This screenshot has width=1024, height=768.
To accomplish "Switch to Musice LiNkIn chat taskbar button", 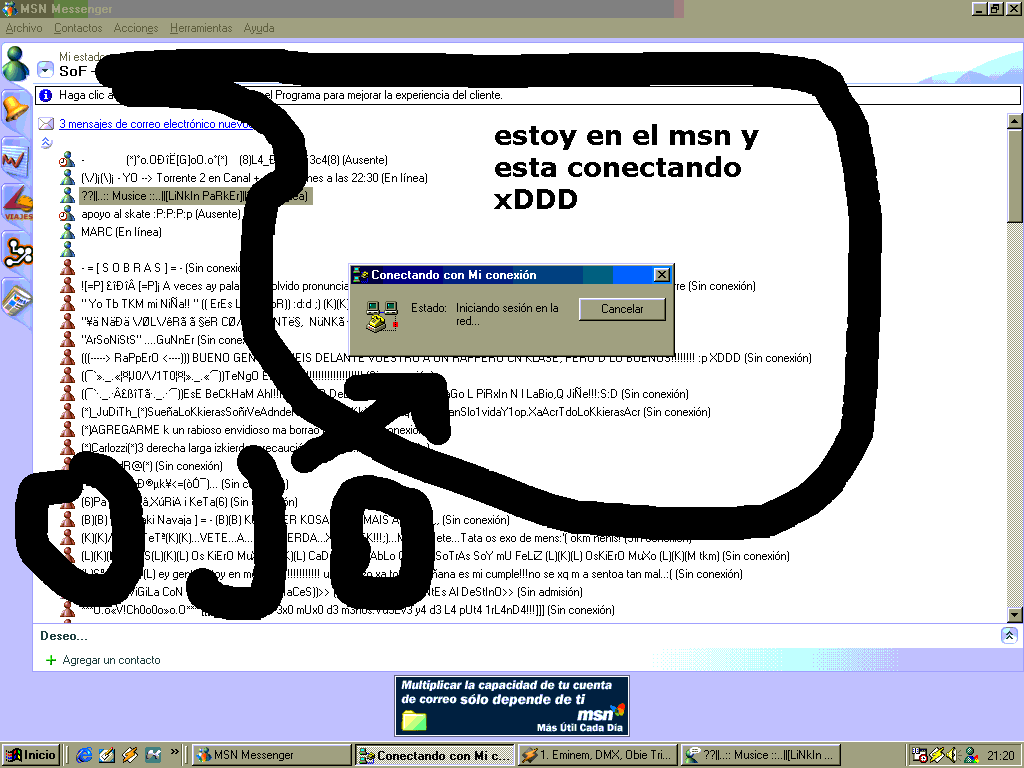I will (760, 755).
